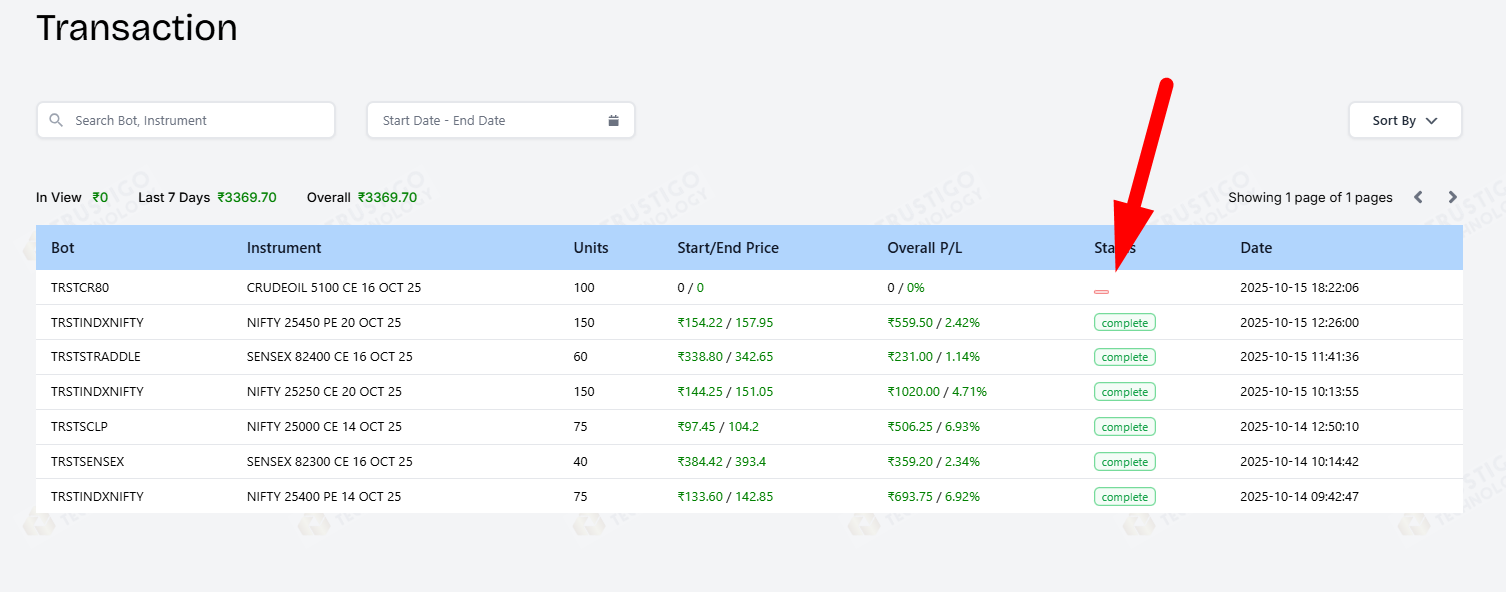This screenshot has width=1506, height=592.
Task: Click the Instrument column header
Action: [284, 248]
